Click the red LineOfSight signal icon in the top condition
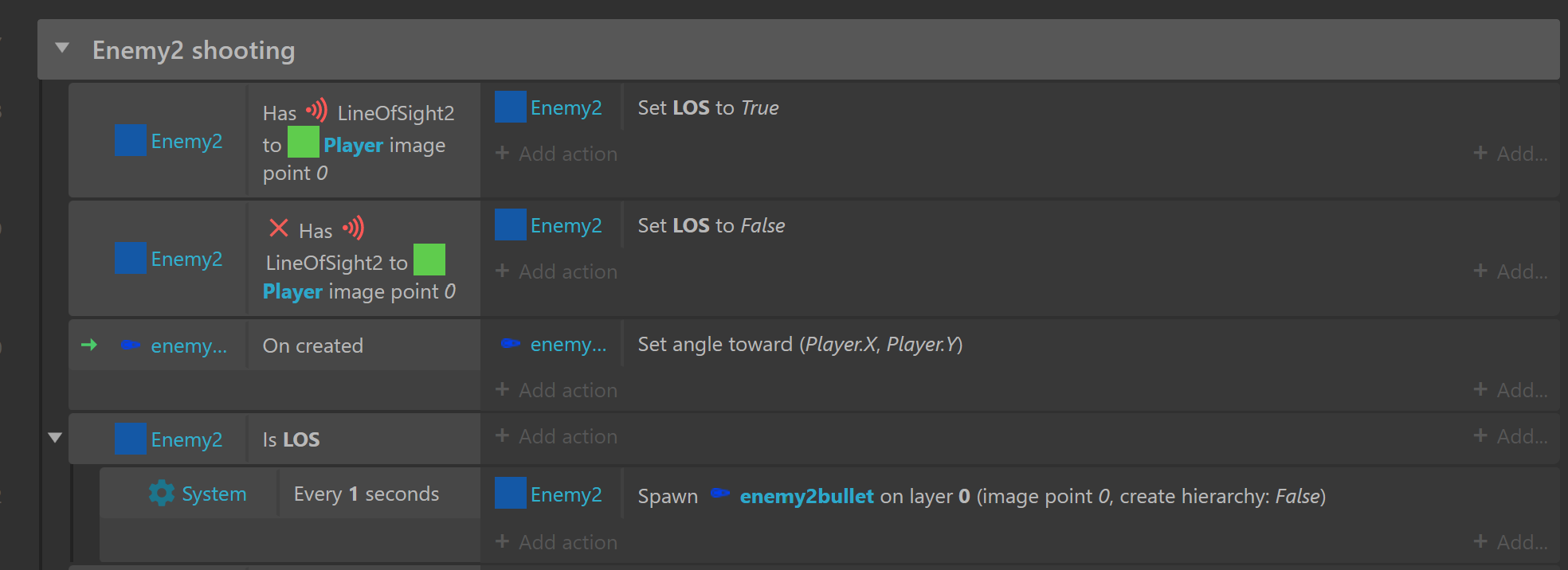 click(x=316, y=110)
